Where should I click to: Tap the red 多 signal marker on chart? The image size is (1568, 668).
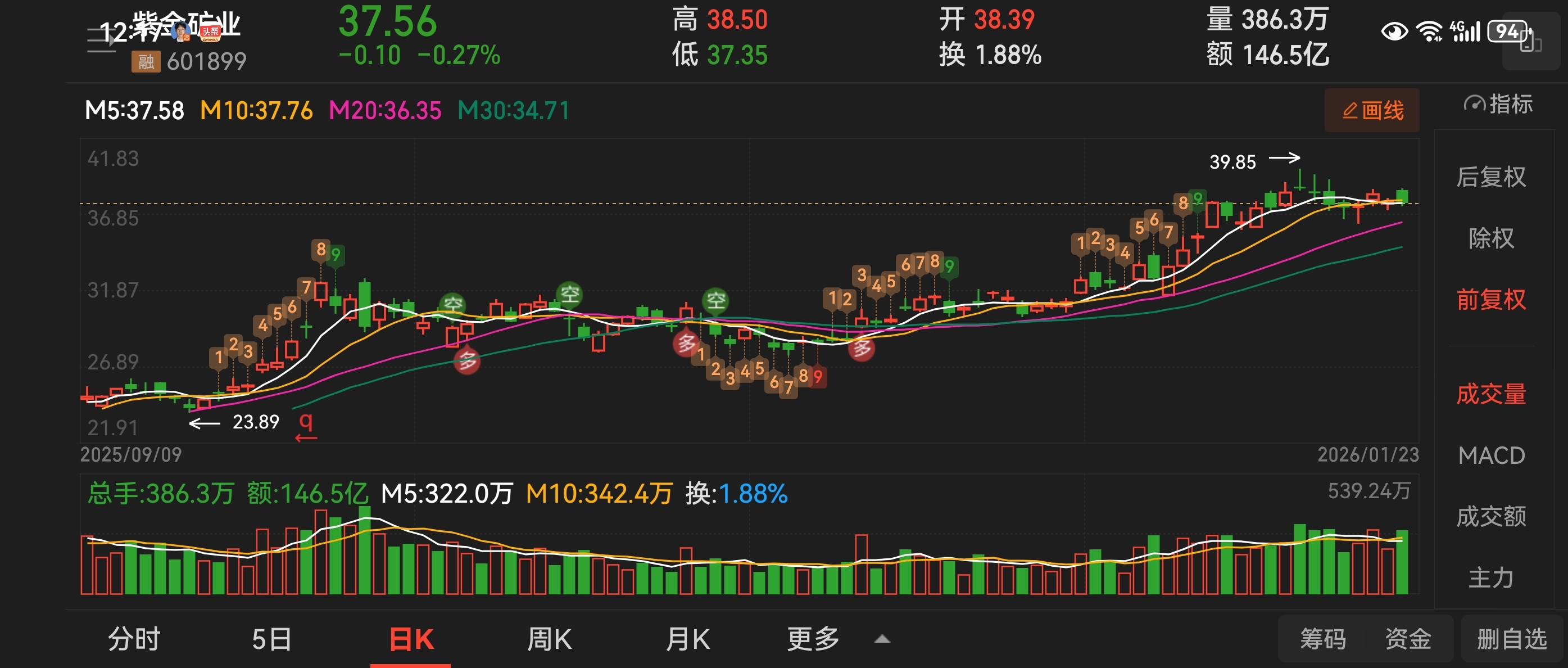pyautogui.click(x=467, y=360)
